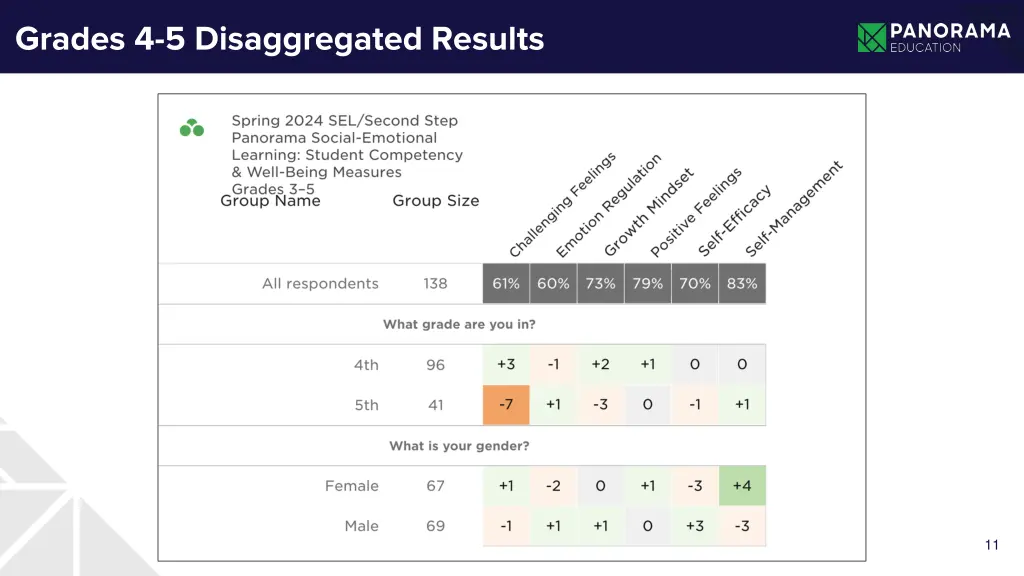Select the 5th grade row label
This screenshot has width=1024, height=576.
tap(366, 405)
